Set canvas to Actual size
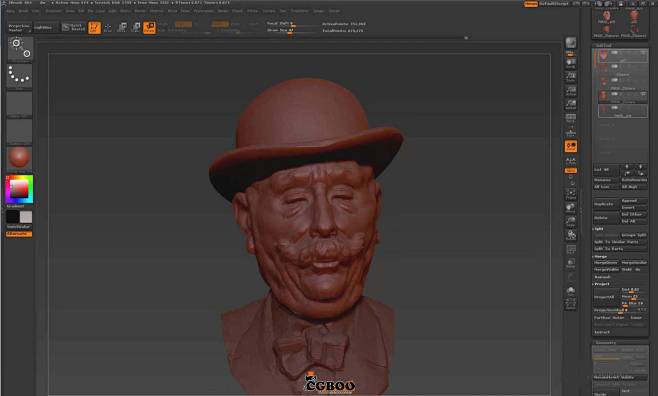 point(571,91)
